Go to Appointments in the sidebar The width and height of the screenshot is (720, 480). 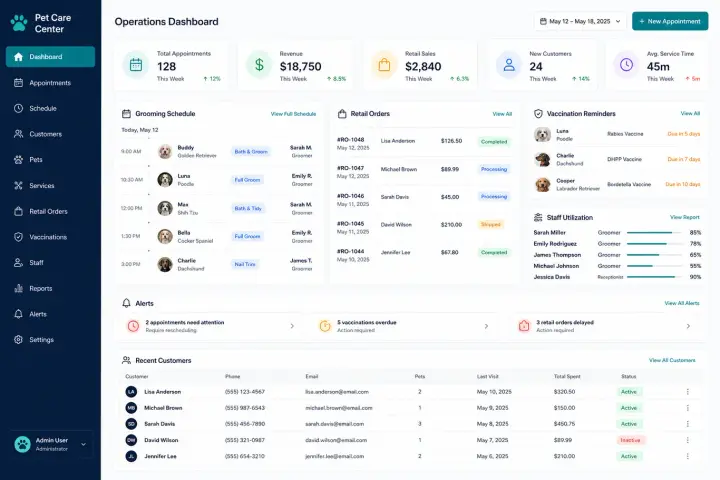point(51,83)
